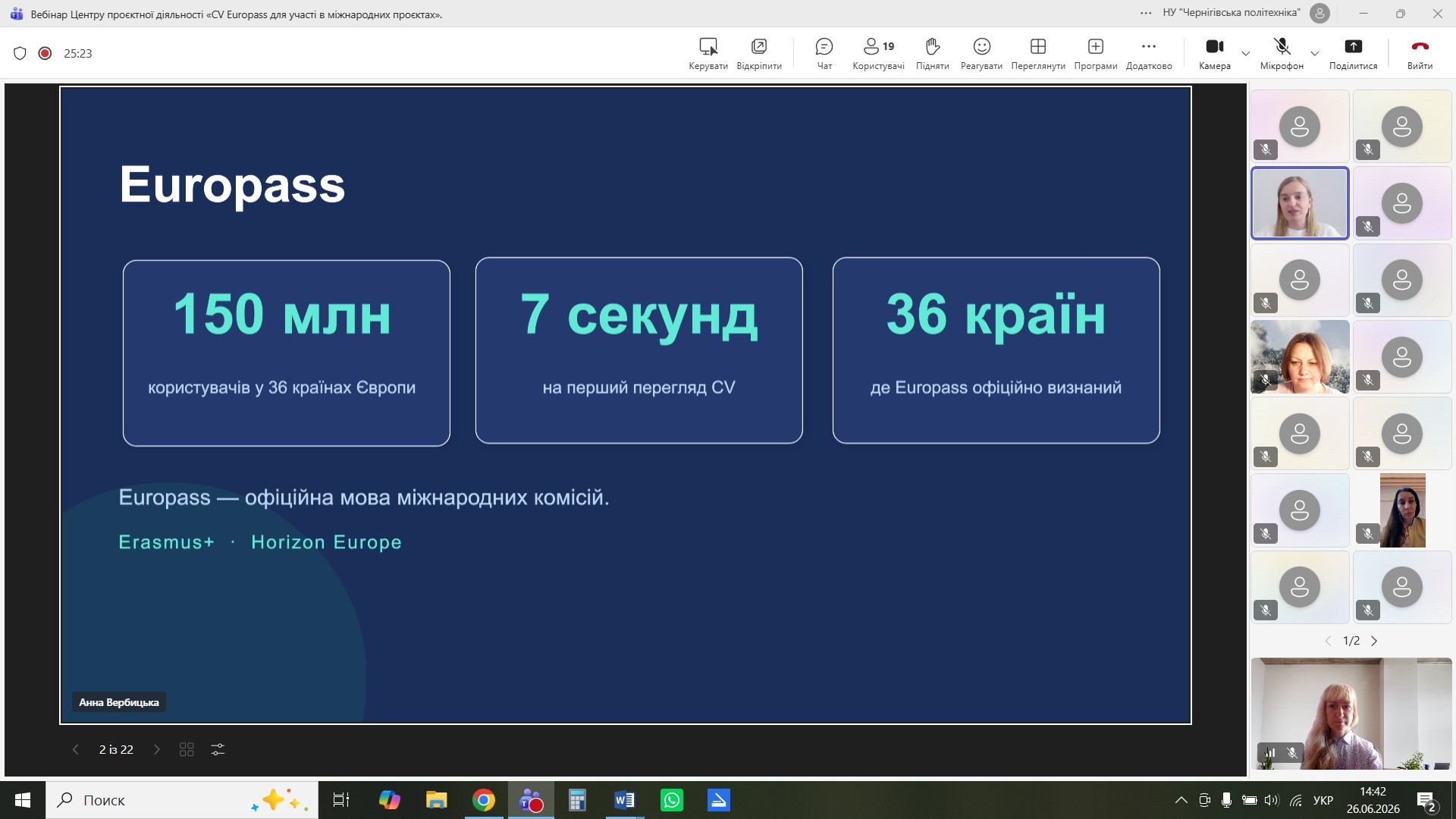Click the tray microphone icon
Image resolution: width=1456 pixels, height=819 pixels.
pyautogui.click(x=1226, y=800)
